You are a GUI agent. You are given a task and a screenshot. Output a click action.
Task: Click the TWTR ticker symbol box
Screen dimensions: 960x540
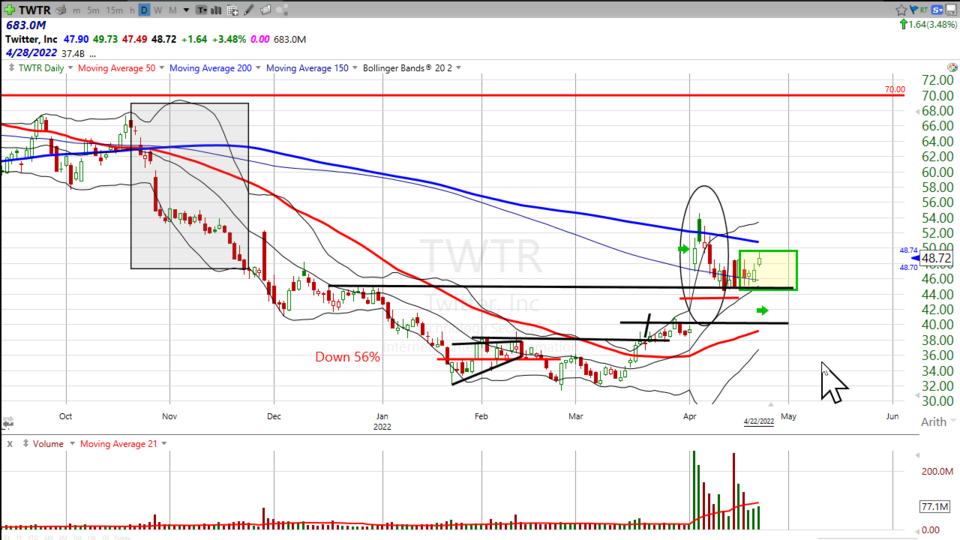pos(34,10)
